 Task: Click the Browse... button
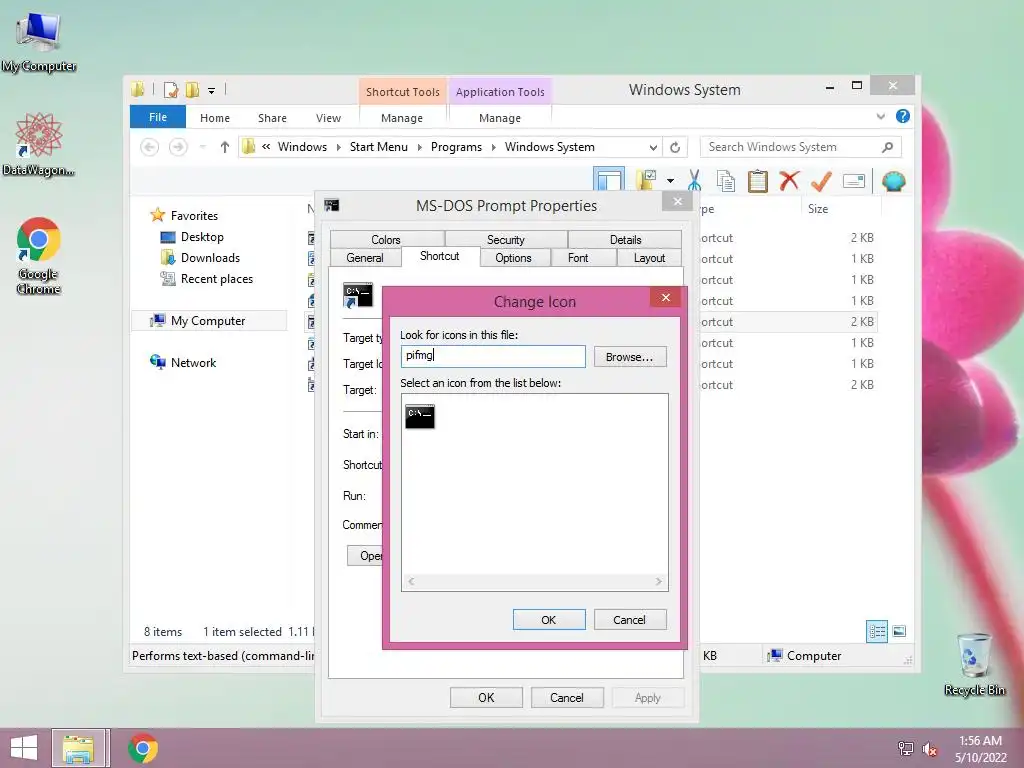(x=630, y=357)
